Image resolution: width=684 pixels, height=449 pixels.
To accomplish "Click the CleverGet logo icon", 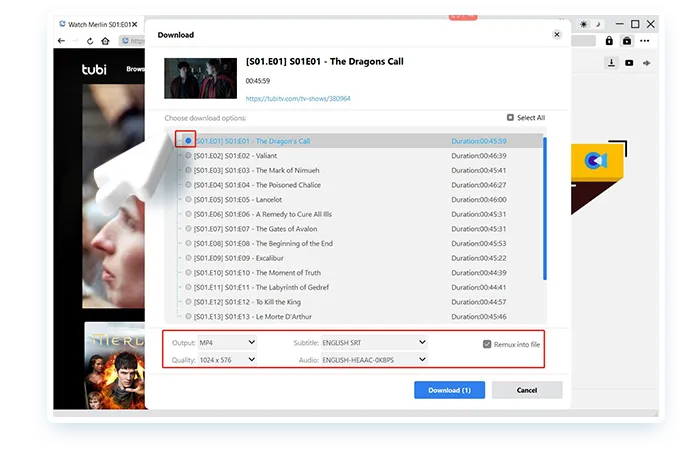I will point(596,161).
